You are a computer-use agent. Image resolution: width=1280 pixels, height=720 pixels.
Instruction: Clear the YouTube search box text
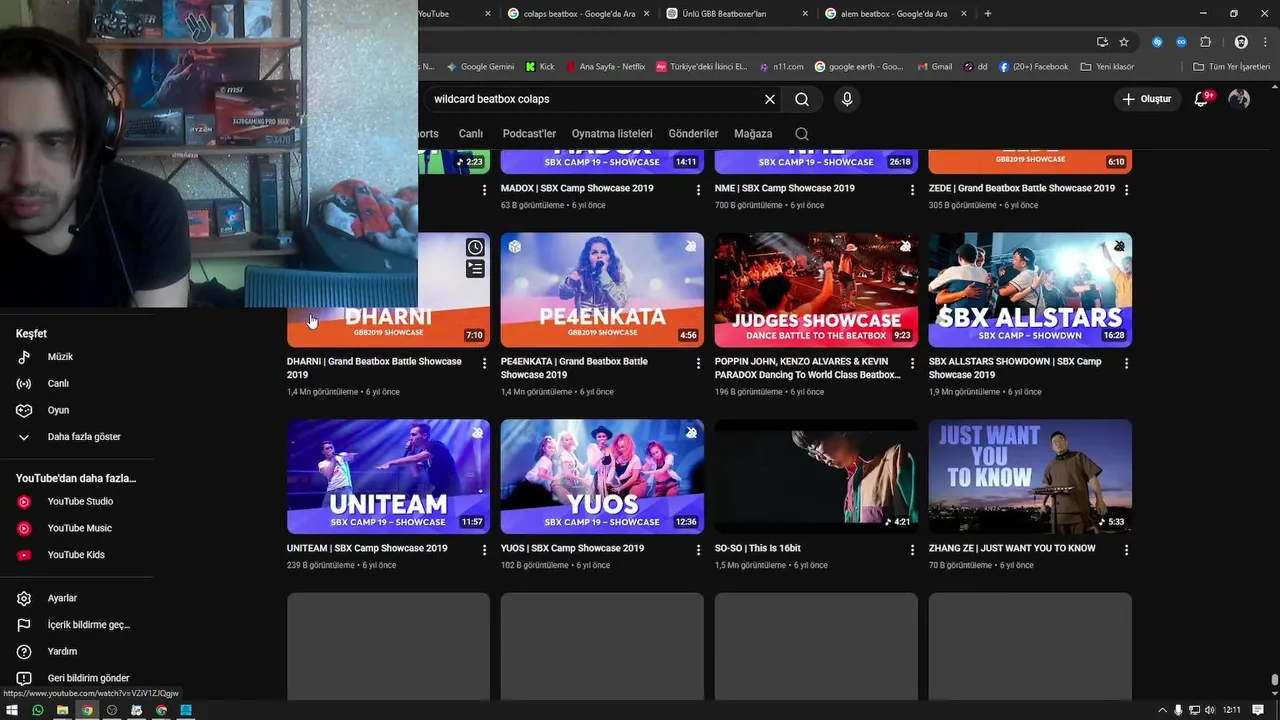click(770, 99)
